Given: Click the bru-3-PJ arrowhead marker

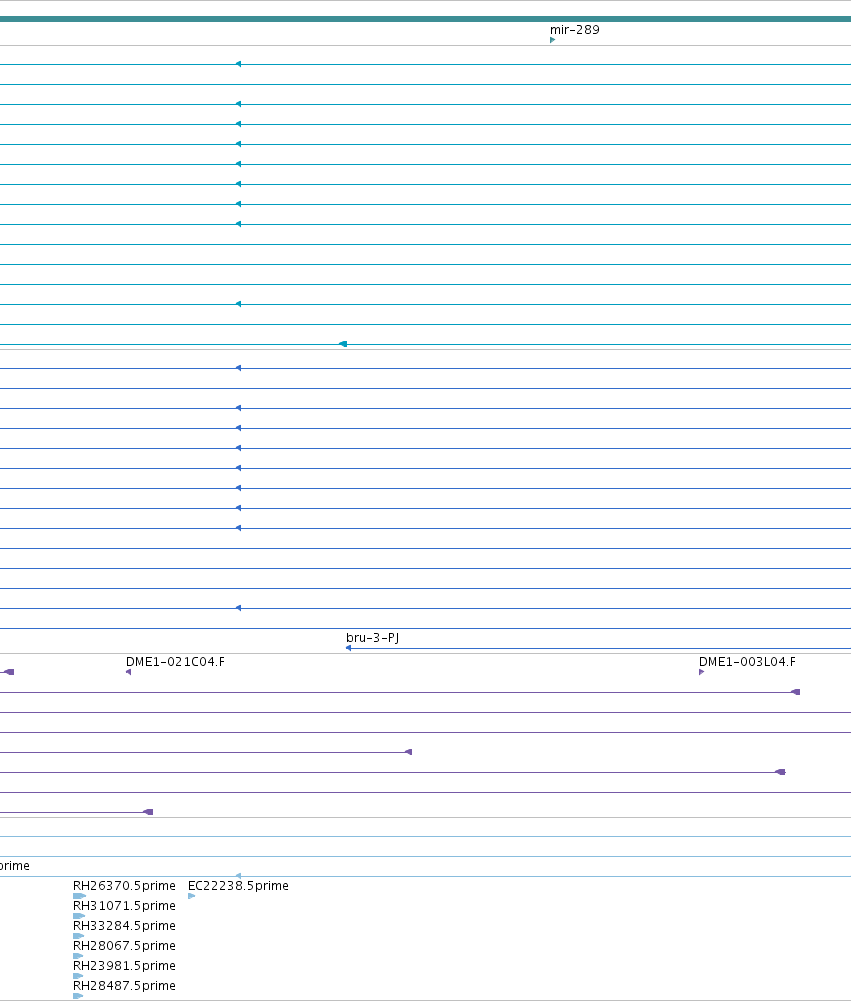Looking at the screenshot, I should [x=348, y=648].
